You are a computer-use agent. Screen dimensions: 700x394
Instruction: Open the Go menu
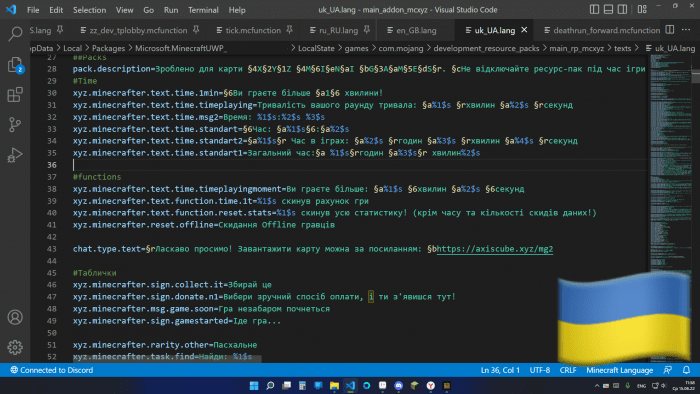coord(148,10)
